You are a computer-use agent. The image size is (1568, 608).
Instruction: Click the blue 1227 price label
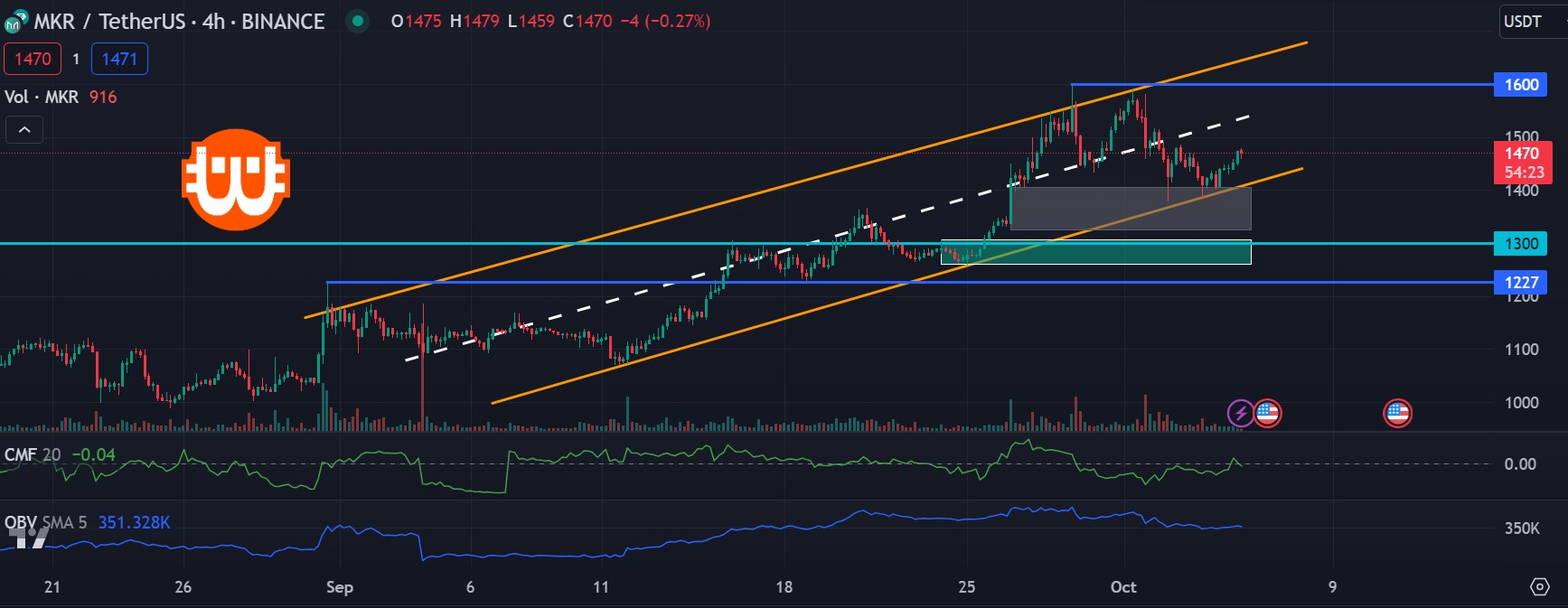click(1520, 283)
